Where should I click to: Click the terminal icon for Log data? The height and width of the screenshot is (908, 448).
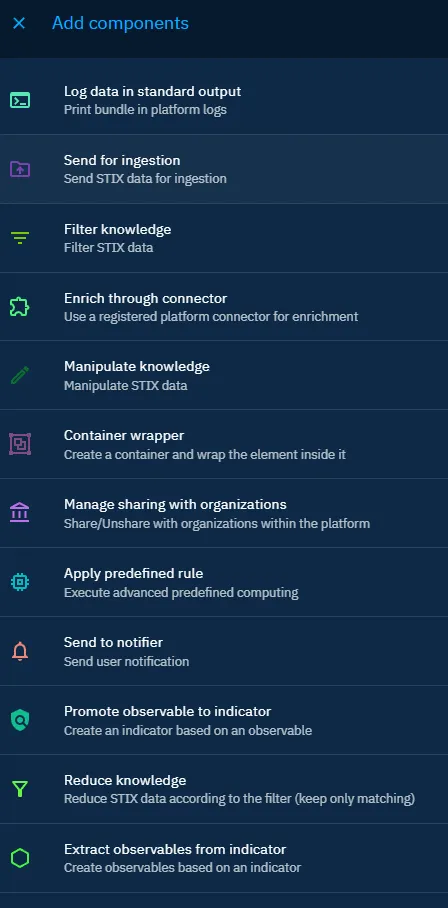click(x=20, y=100)
